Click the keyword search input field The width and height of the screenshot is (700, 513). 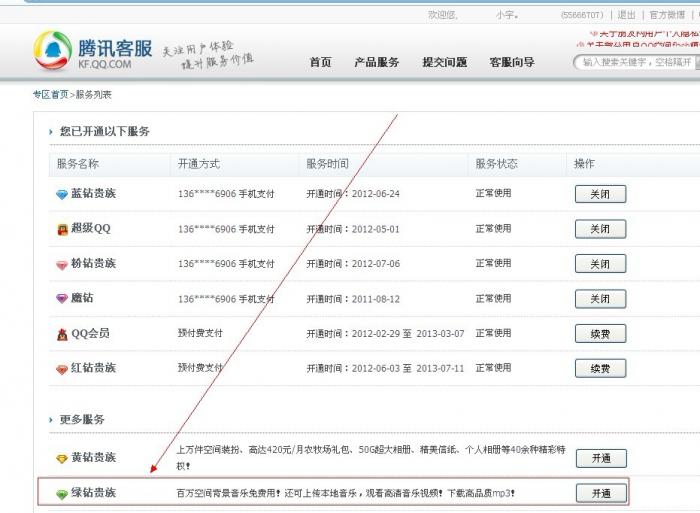pyautogui.click(x=636, y=62)
